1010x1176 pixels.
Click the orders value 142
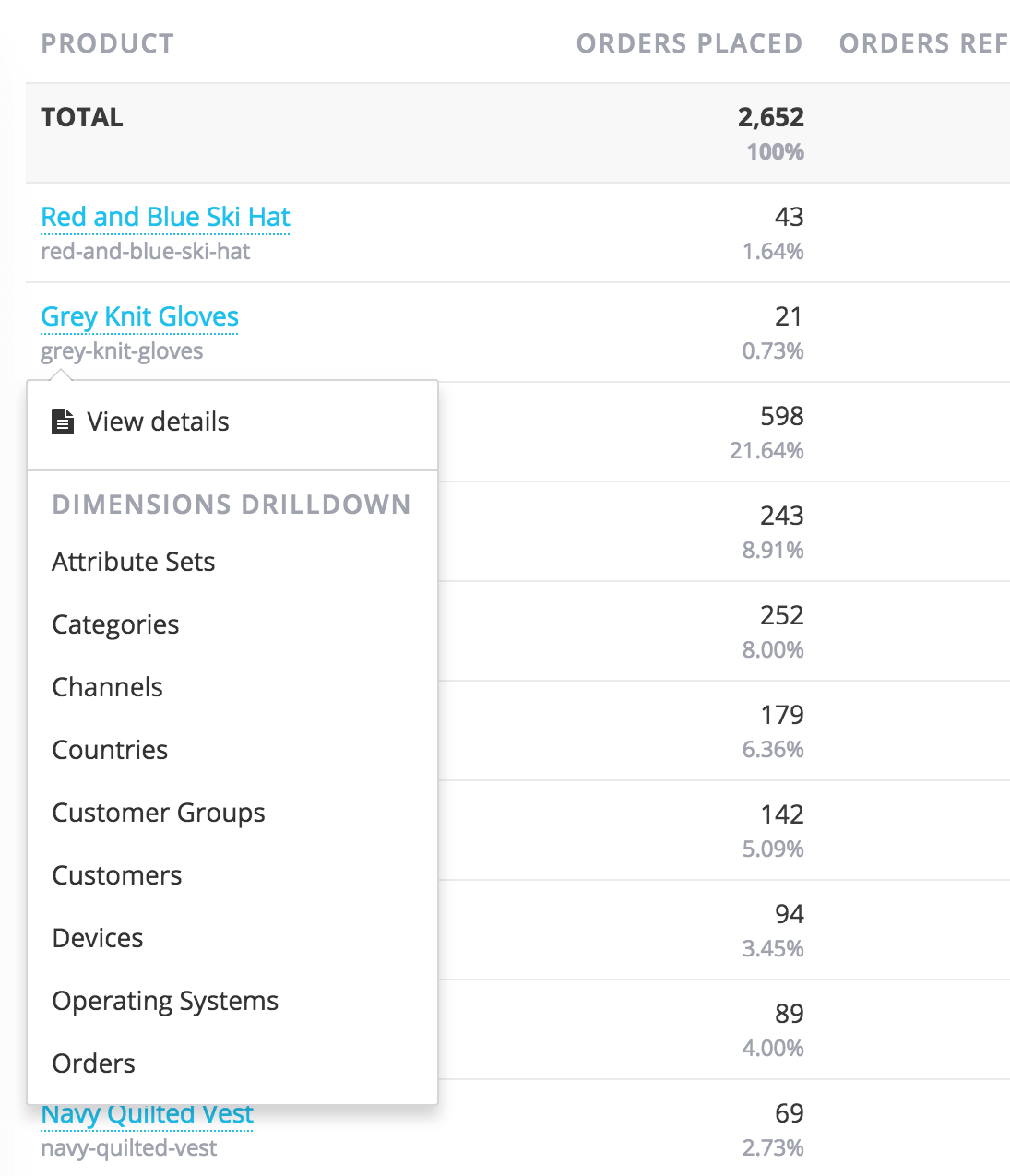coord(782,814)
